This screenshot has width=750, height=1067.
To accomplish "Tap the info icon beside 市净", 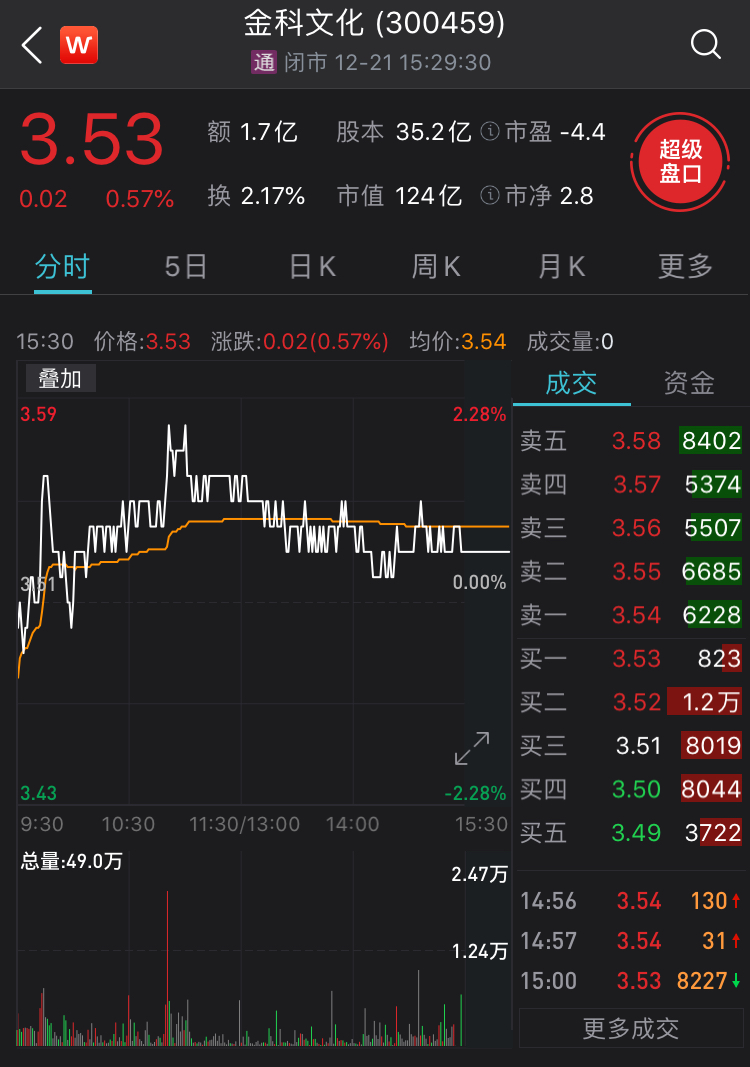I will (x=490, y=196).
